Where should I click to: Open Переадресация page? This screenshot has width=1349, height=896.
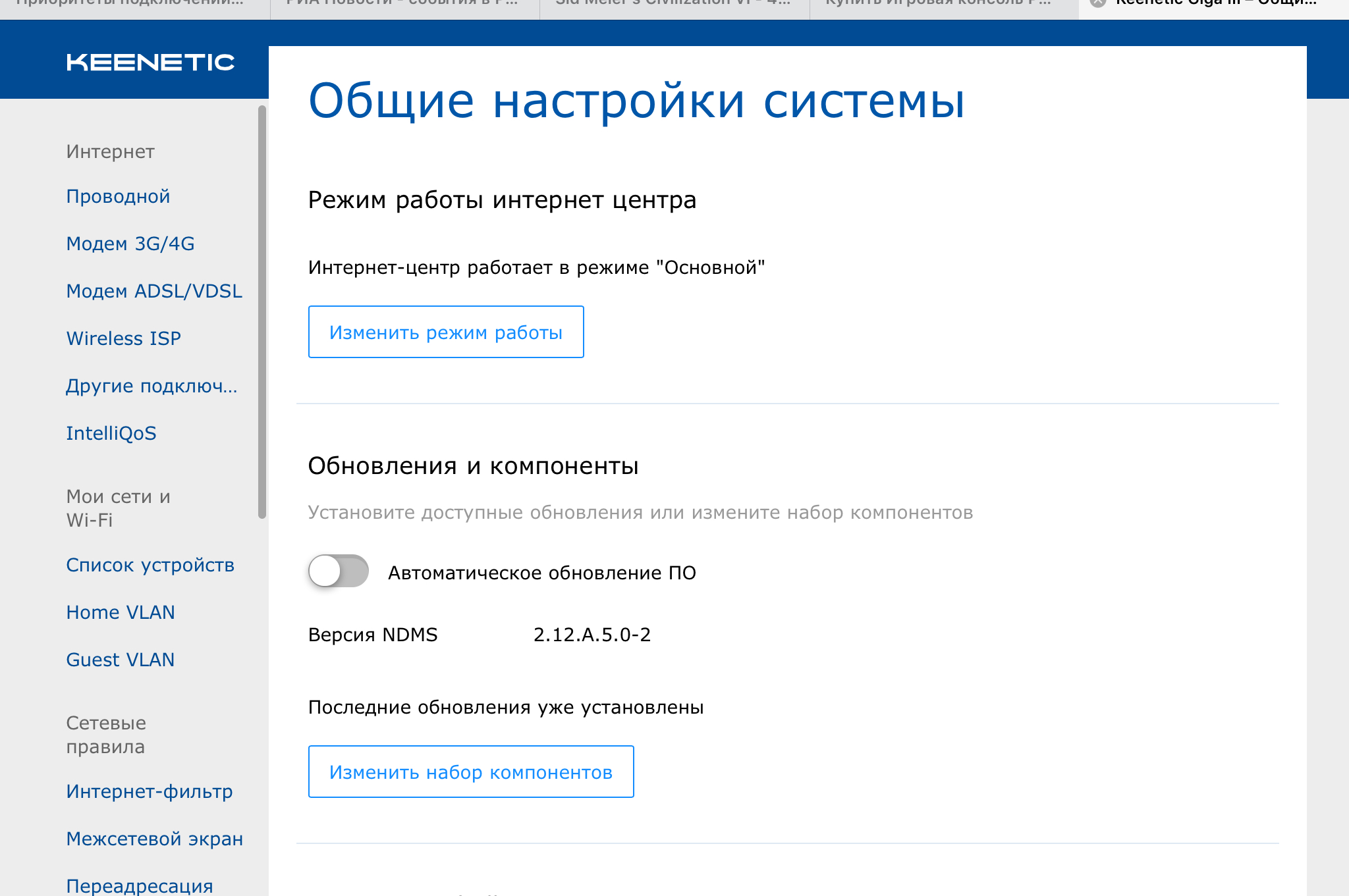pyautogui.click(x=140, y=886)
